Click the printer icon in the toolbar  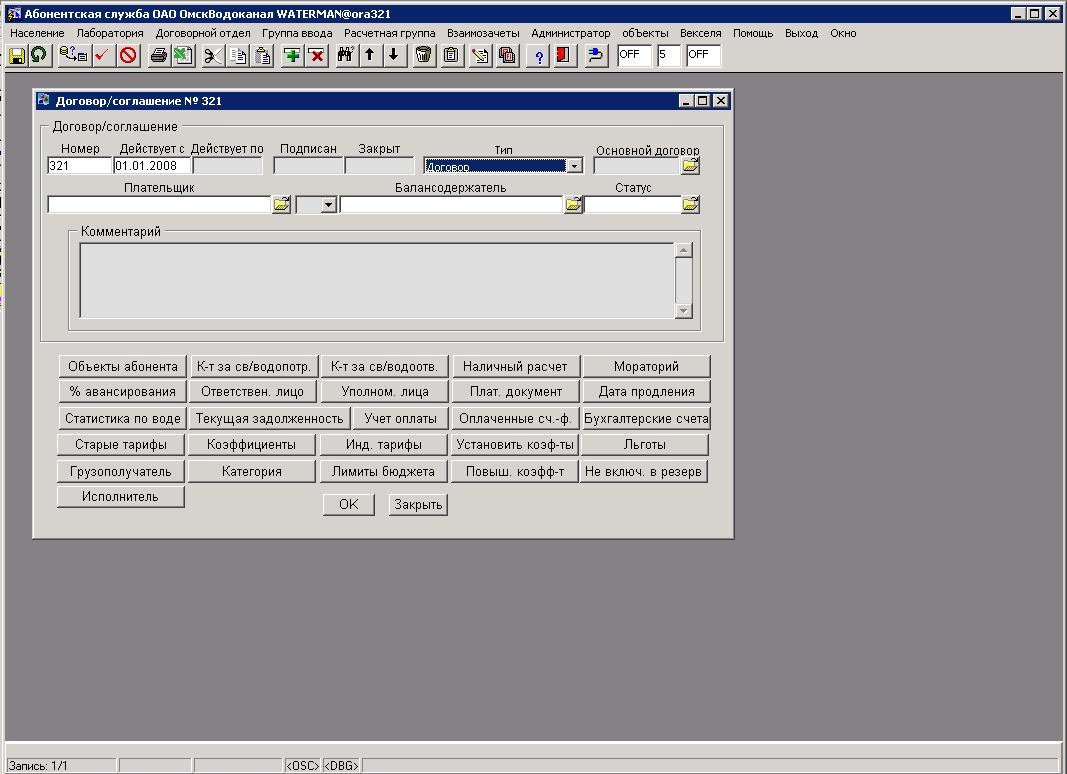pyautogui.click(x=158, y=55)
